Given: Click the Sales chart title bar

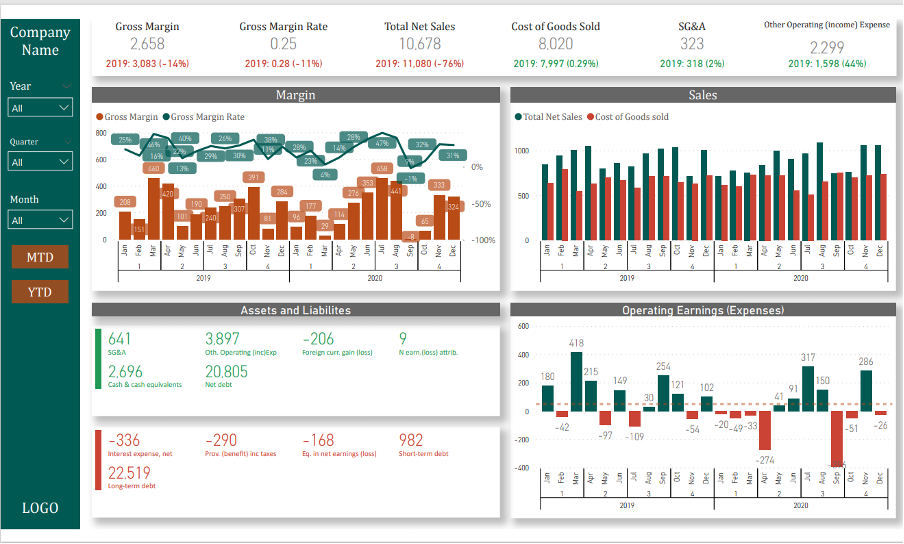Looking at the screenshot, I should click(x=702, y=95).
